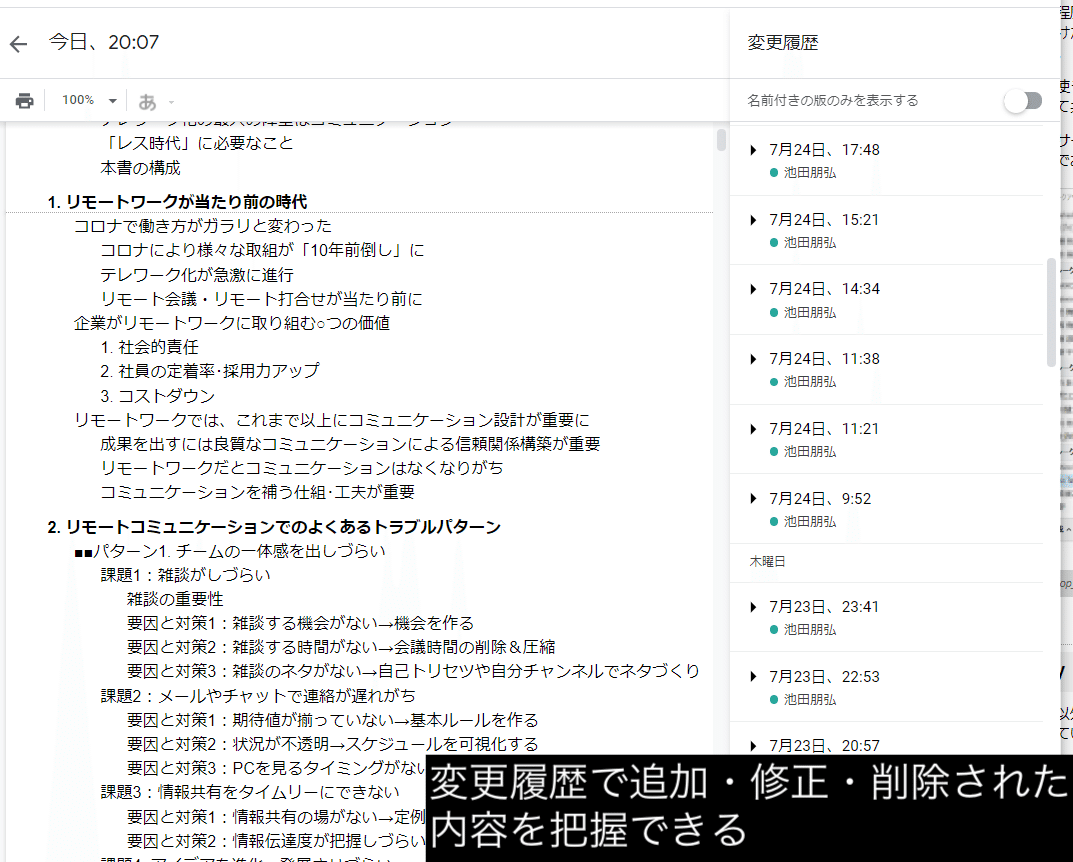Image resolution: width=1073 pixels, height=862 pixels.
Task: Click the Print icon in the toolbar
Action: [x=24, y=100]
